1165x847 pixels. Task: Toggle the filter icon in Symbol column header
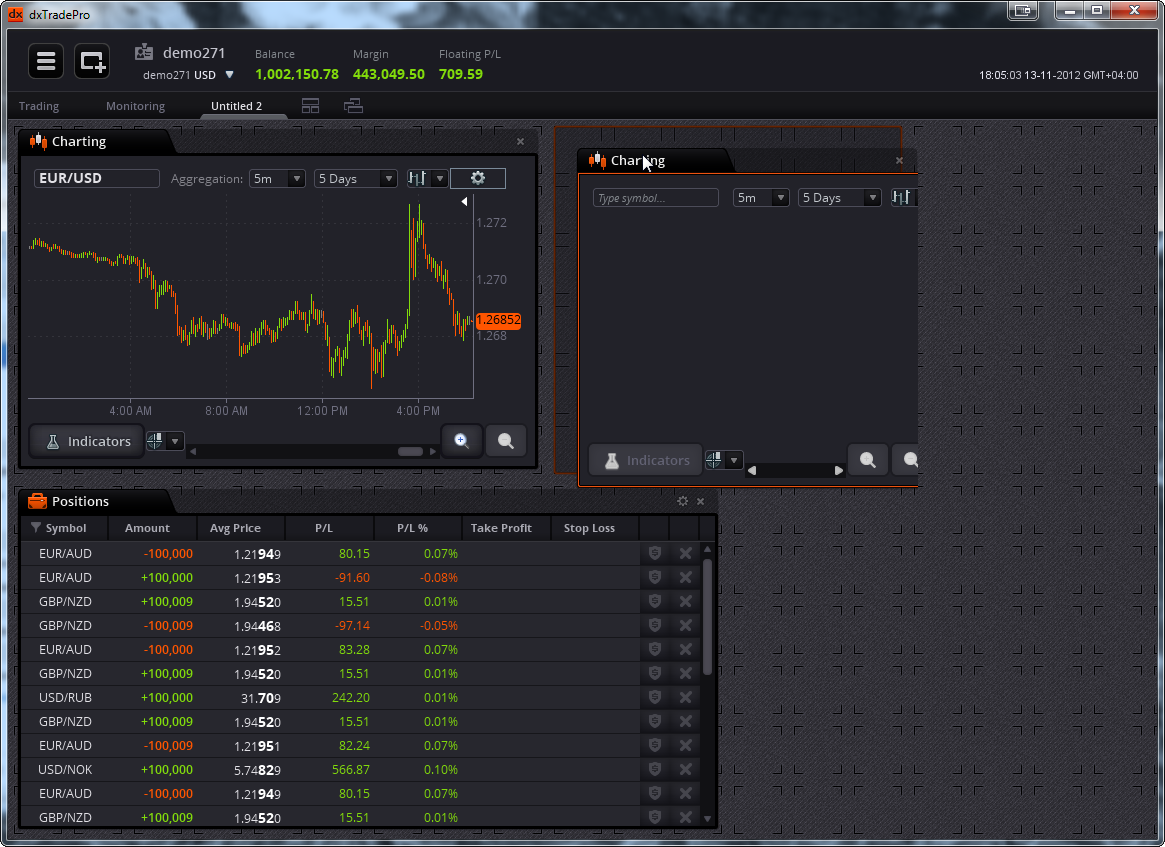pyautogui.click(x=36, y=528)
